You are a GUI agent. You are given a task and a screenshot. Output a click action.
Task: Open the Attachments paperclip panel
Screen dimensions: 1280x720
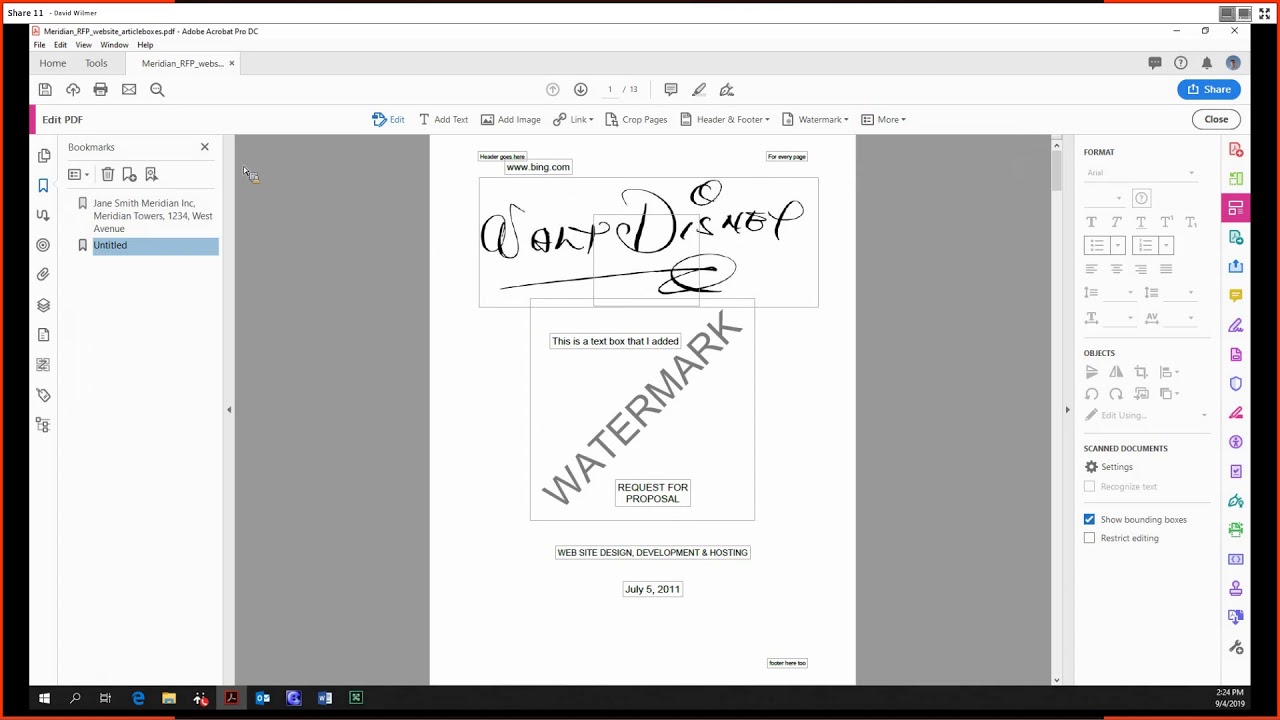(43, 275)
